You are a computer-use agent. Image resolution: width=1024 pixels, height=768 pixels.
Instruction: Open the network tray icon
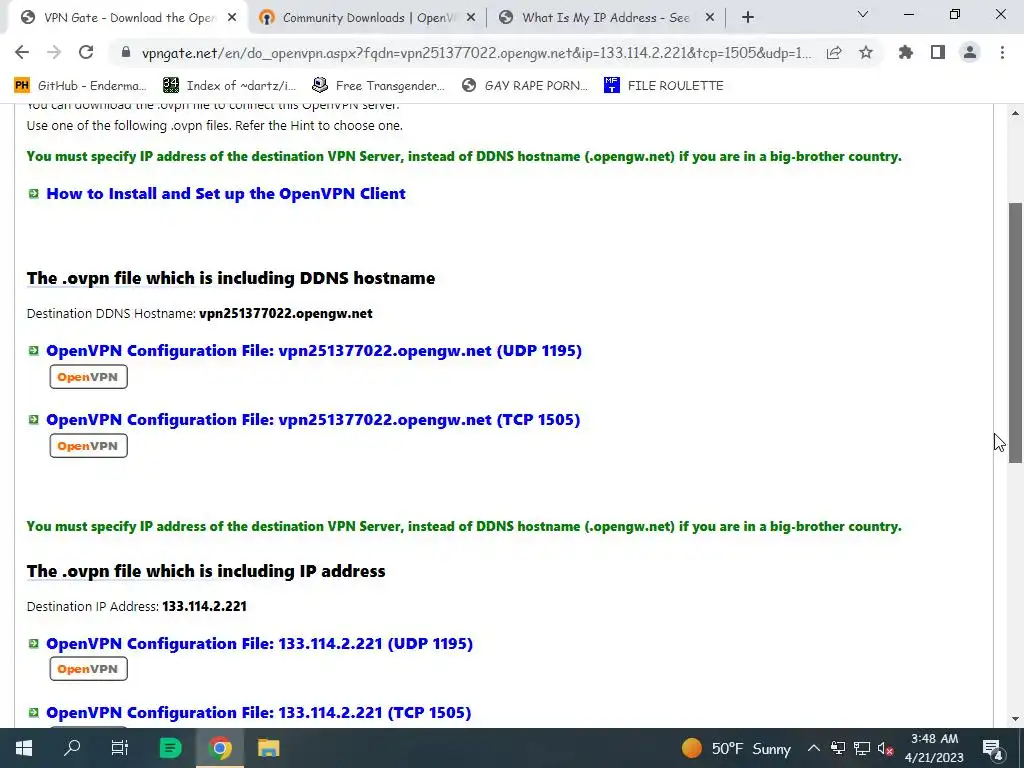862,748
